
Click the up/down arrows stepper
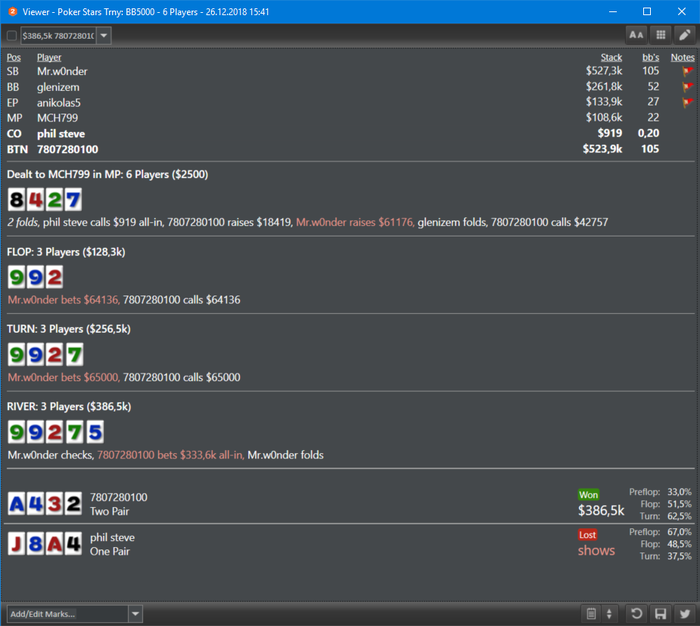click(x=609, y=614)
